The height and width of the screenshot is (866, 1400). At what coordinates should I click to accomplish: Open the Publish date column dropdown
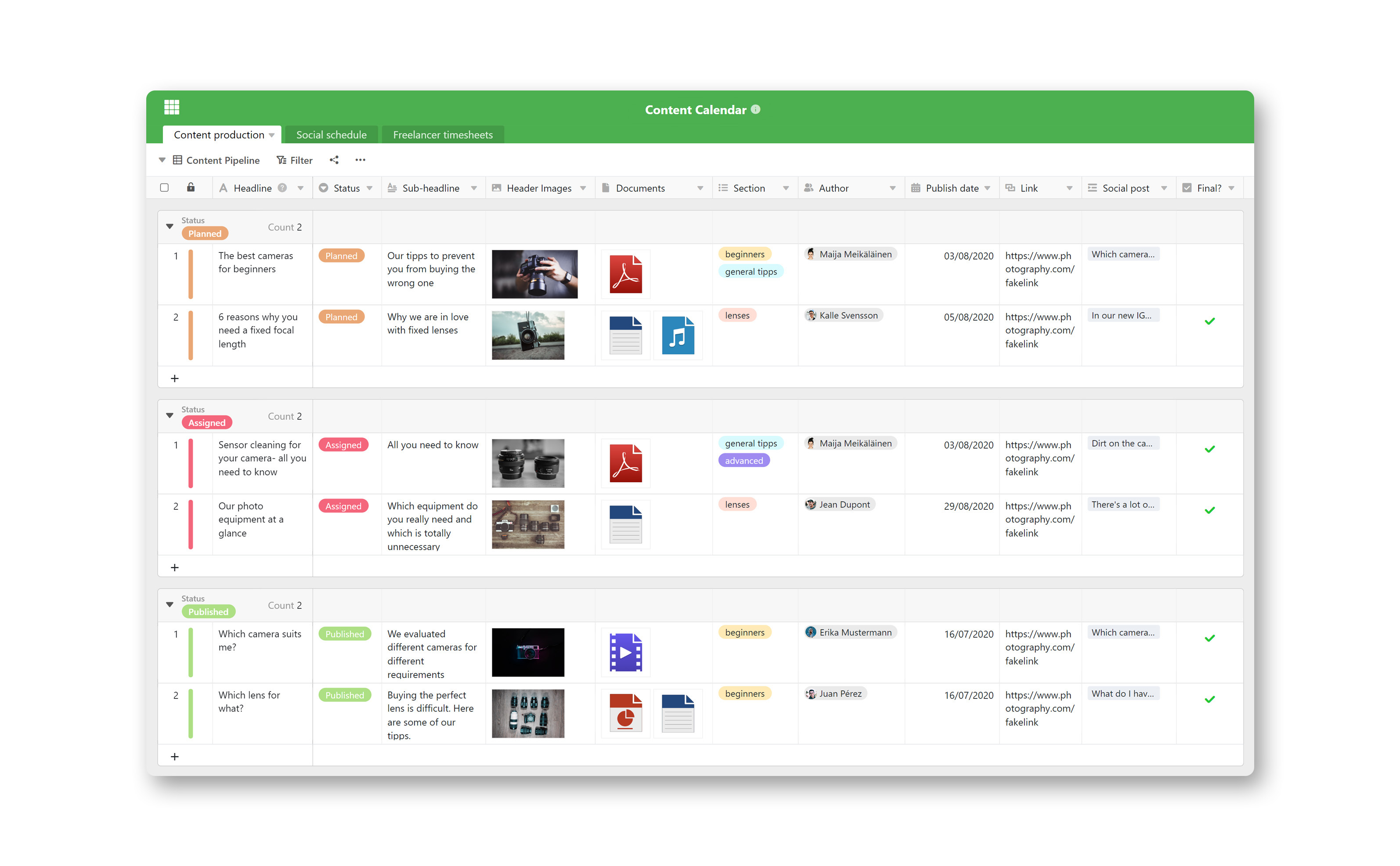[x=987, y=188]
